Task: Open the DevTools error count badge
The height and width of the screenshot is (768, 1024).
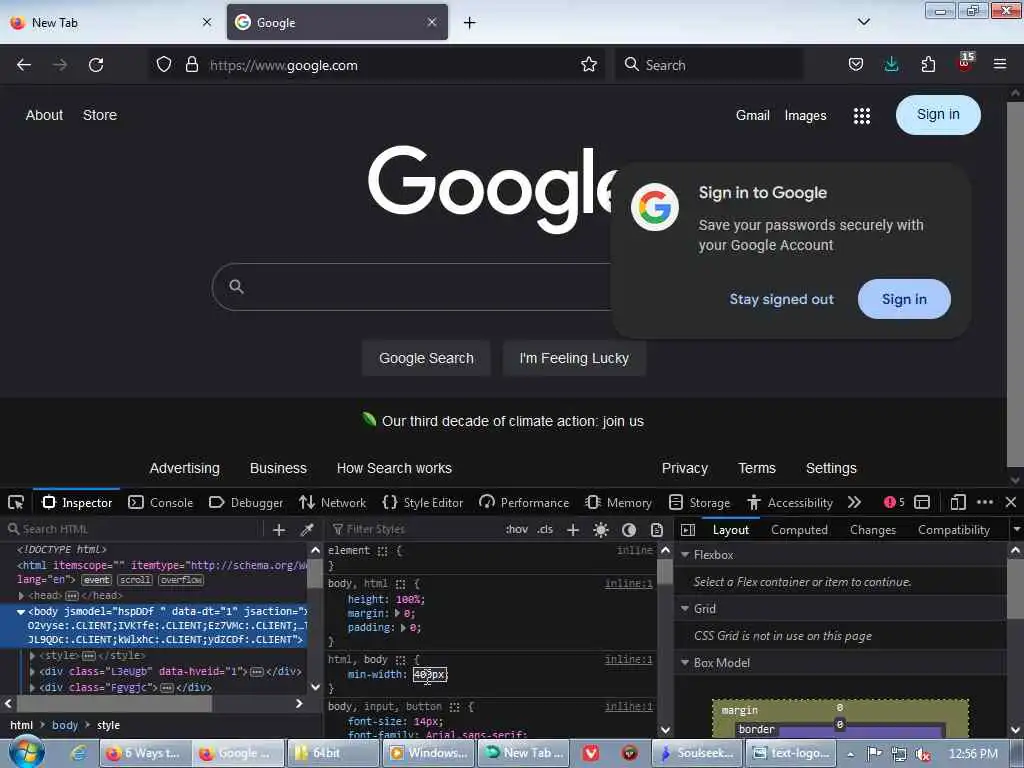Action: (x=894, y=502)
